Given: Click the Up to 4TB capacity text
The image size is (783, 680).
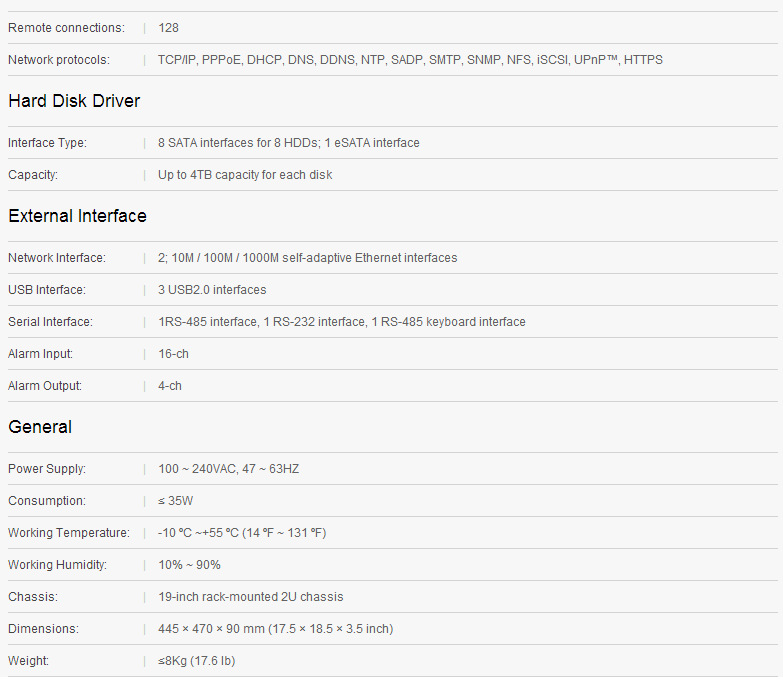Looking at the screenshot, I should pyautogui.click(x=245, y=175).
